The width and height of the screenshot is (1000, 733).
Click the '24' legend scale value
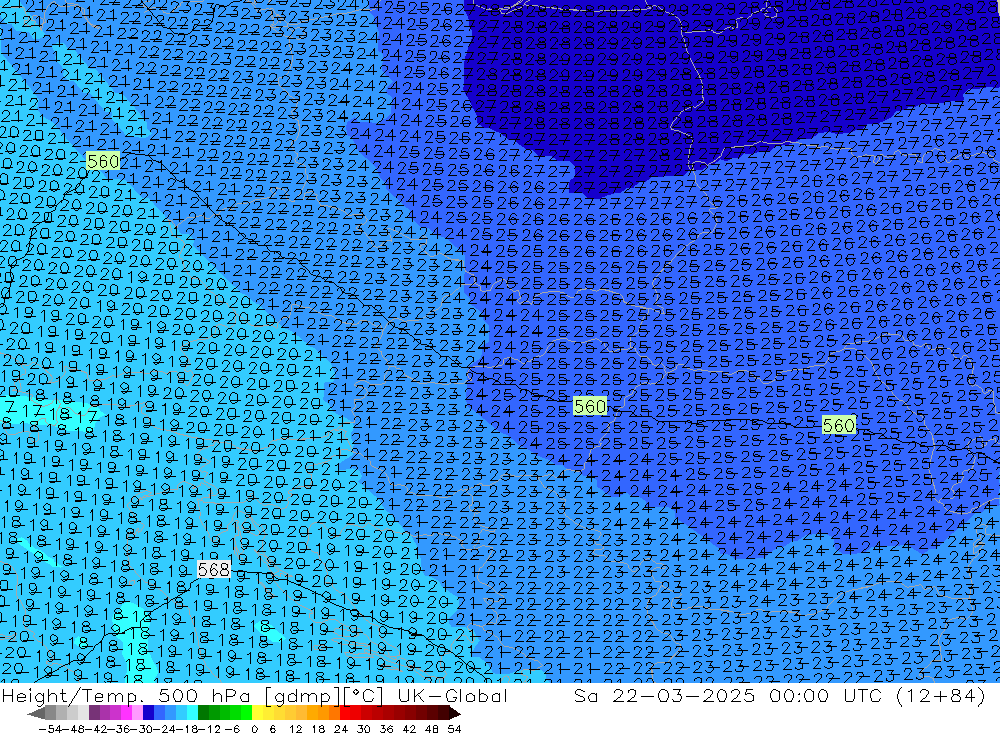point(341,729)
